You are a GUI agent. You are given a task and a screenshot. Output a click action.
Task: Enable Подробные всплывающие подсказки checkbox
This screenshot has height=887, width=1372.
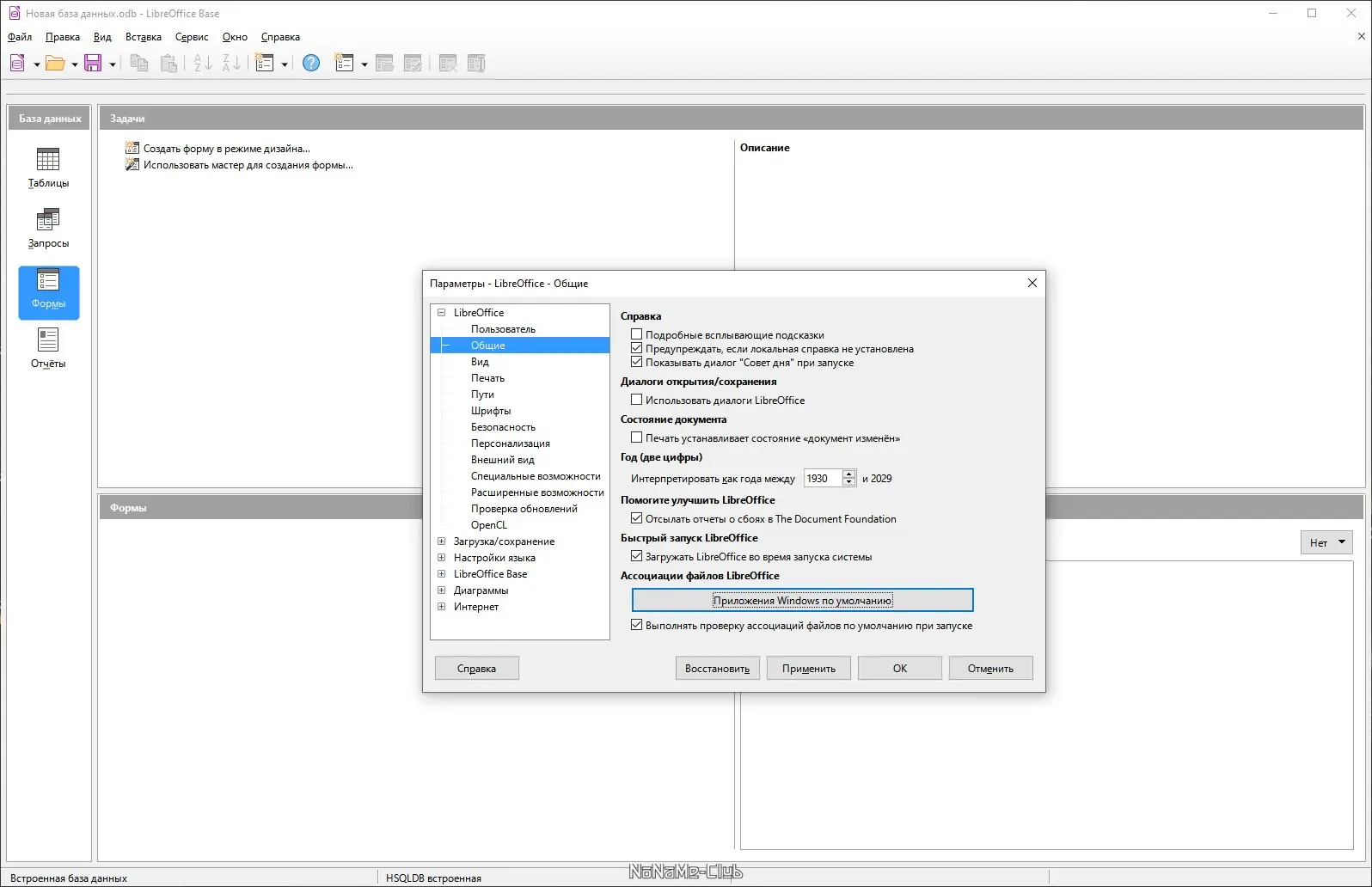[637, 334]
